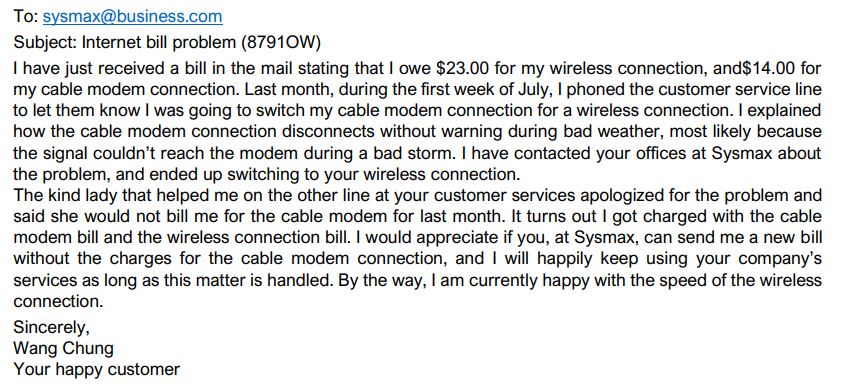Click the "To:" label
The width and height of the screenshot is (854, 390).
26,17
